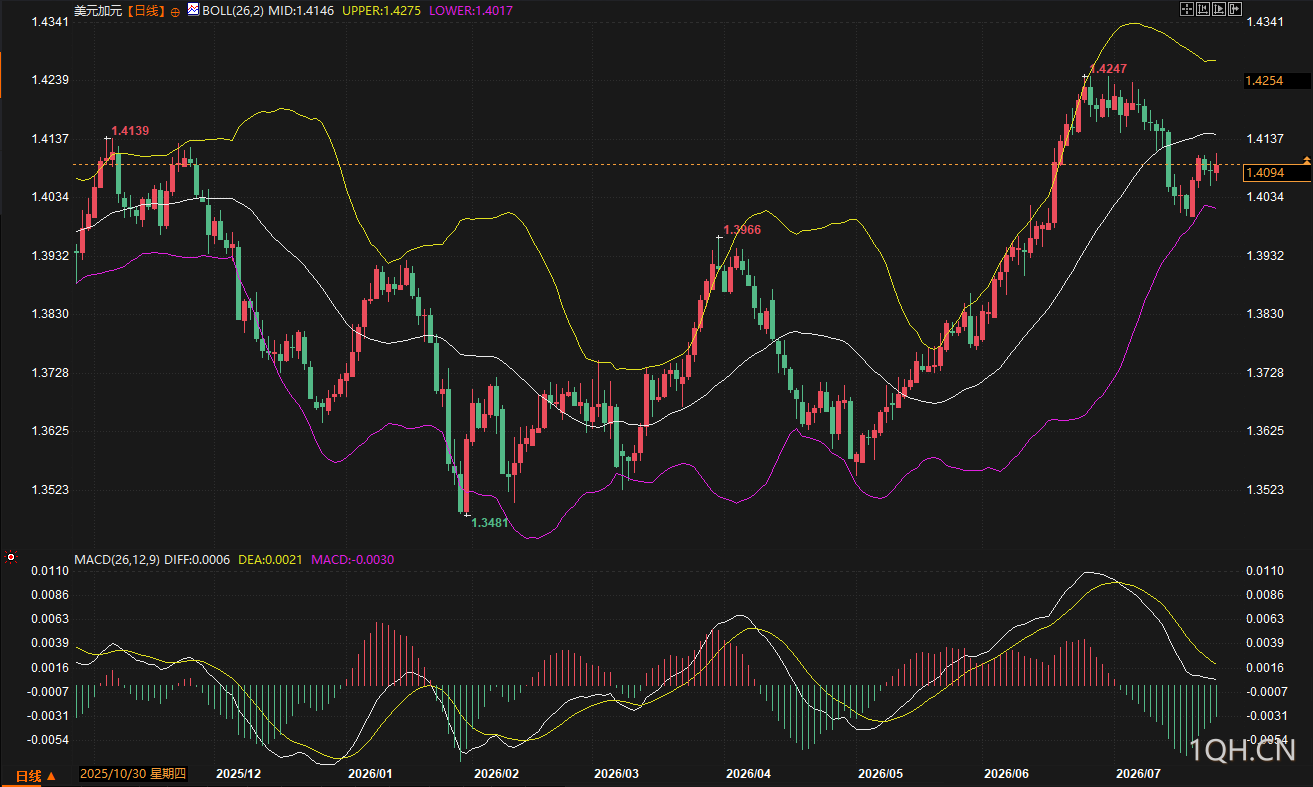Viewport: 1313px width, 787px height.
Task: Click the 1.4247 peak price label
Action: coord(1108,69)
